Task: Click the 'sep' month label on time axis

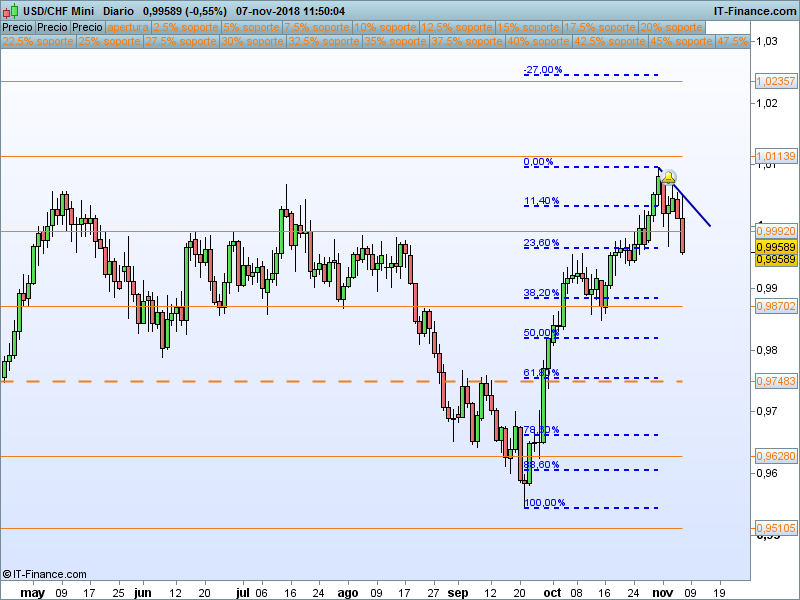Action: tap(458, 593)
